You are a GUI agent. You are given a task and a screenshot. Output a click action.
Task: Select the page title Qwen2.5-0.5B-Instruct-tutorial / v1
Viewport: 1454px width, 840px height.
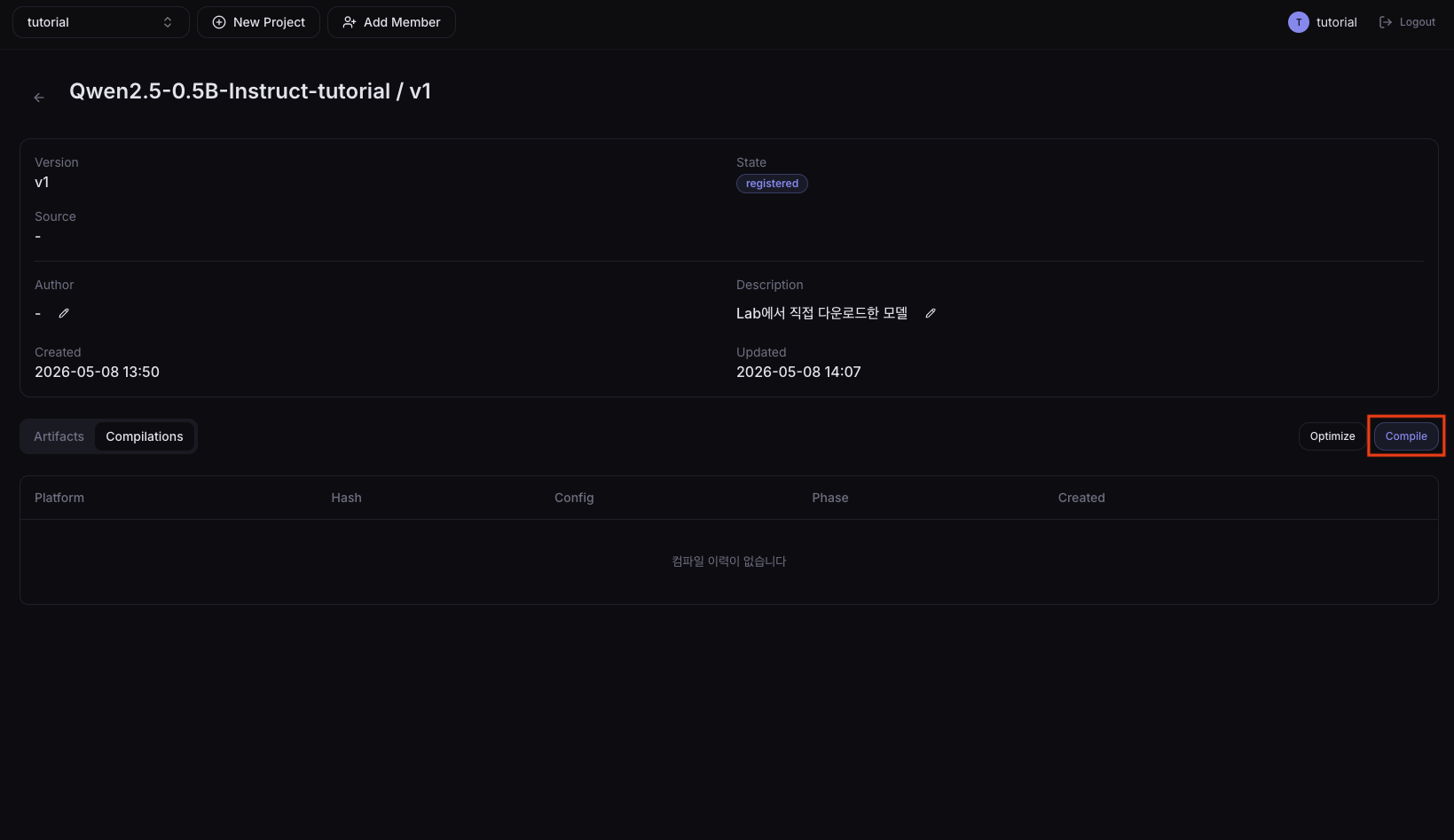tap(250, 91)
